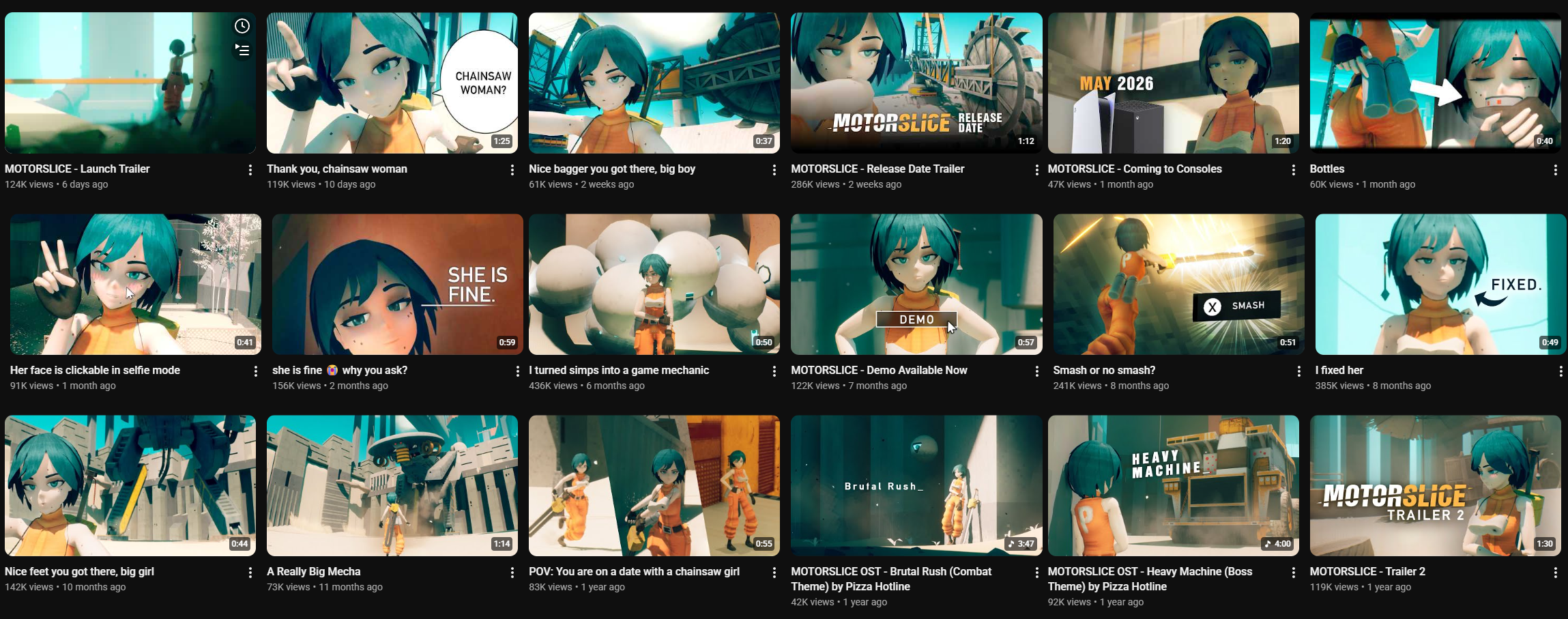This screenshot has width=1568, height=619.
Task: Open more actions for A Really Big Mecha
Action: 512,573
